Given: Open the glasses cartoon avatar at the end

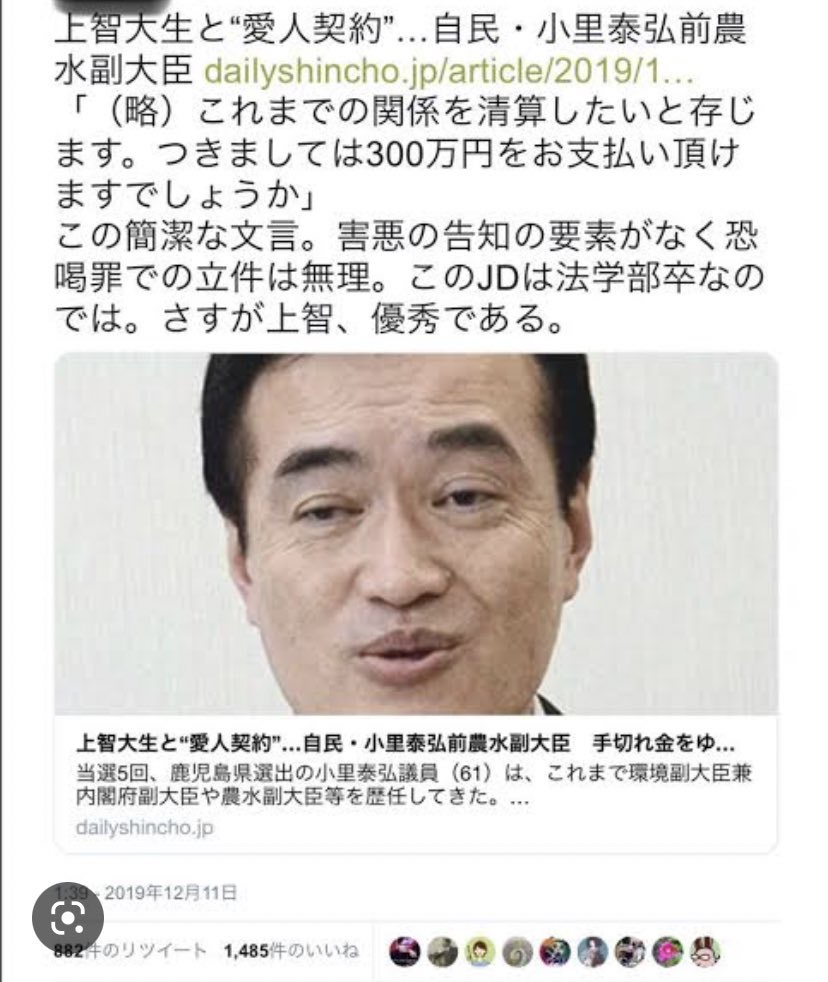Looking at the screenshot, I should [x=705, y=952].
